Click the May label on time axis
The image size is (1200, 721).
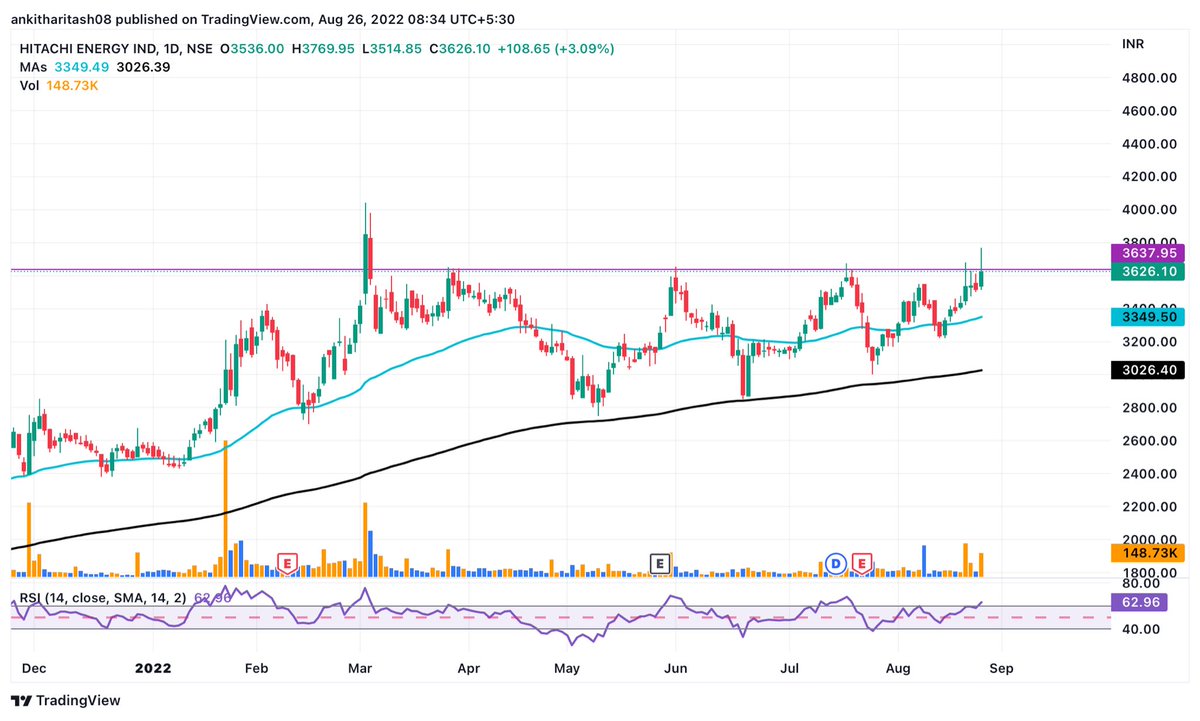[x=568, y=668]
